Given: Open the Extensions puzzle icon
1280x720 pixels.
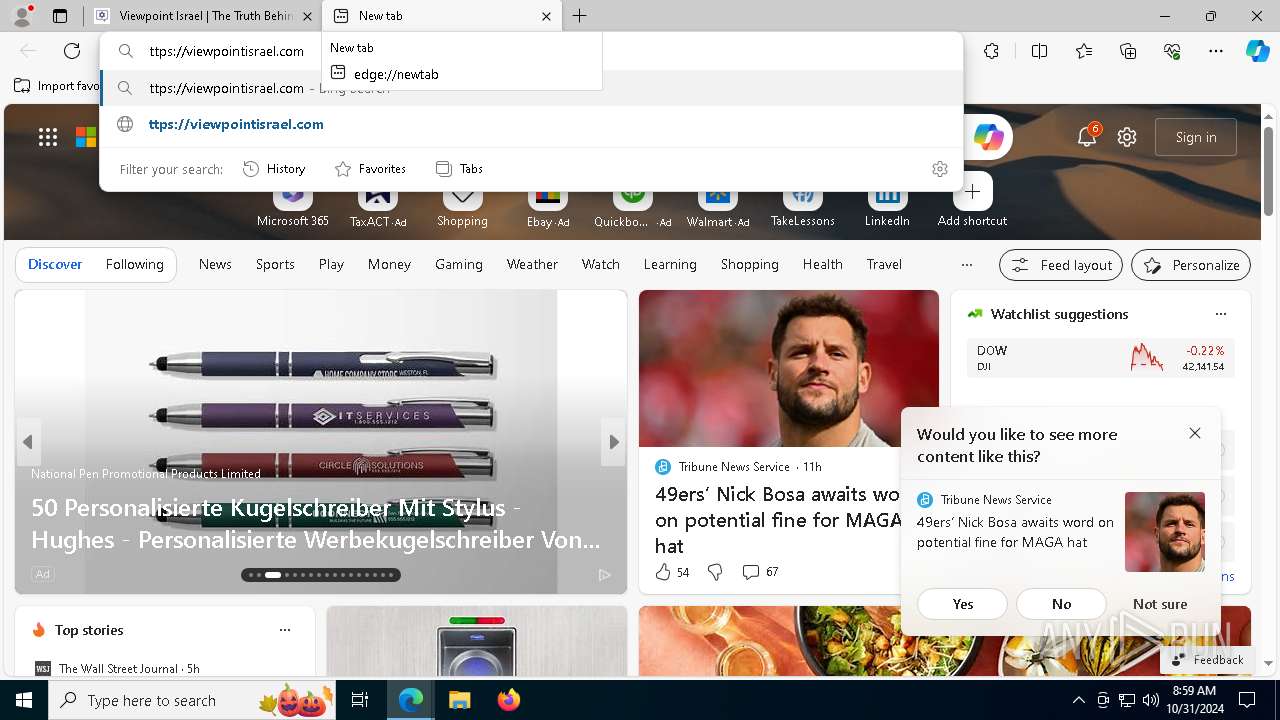Looking at the screenshot, I should (x=991, y=51).
